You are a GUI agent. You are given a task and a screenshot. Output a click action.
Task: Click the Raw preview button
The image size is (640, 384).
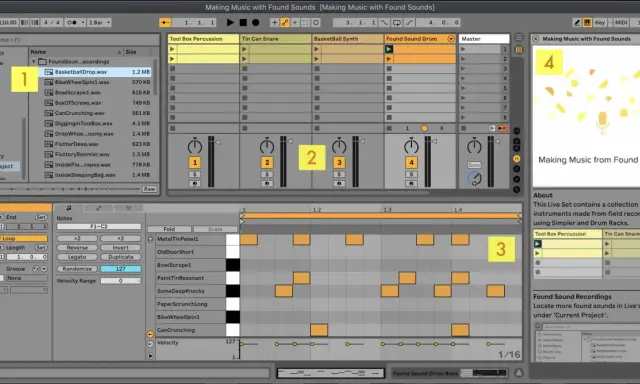click(149, 189)
